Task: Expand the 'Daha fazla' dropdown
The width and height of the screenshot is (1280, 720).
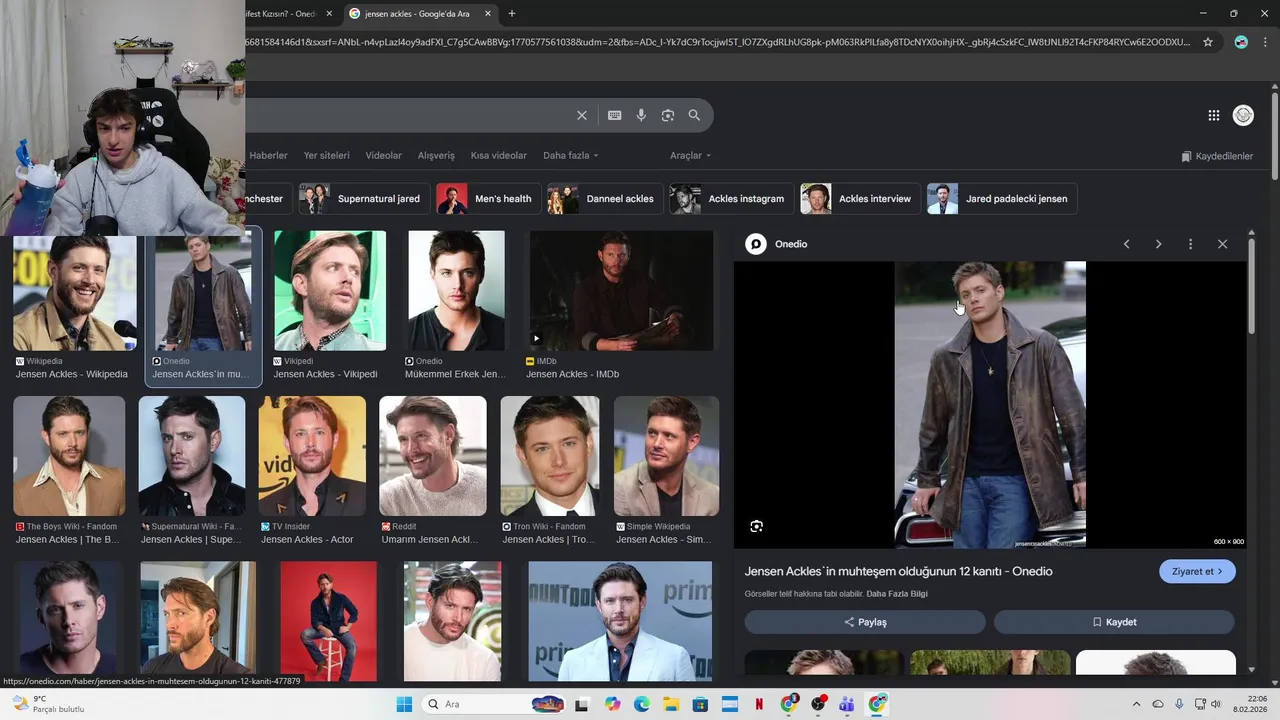Action: 570,155
